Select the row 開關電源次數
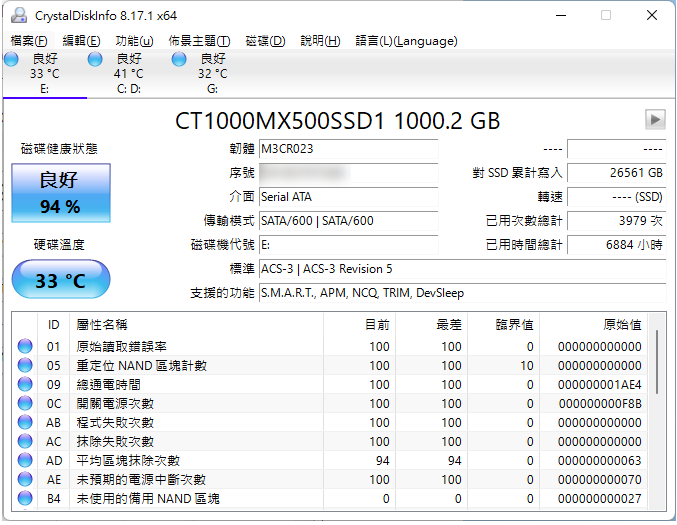Viewport: 677px width, 525px height. [330, 403]
